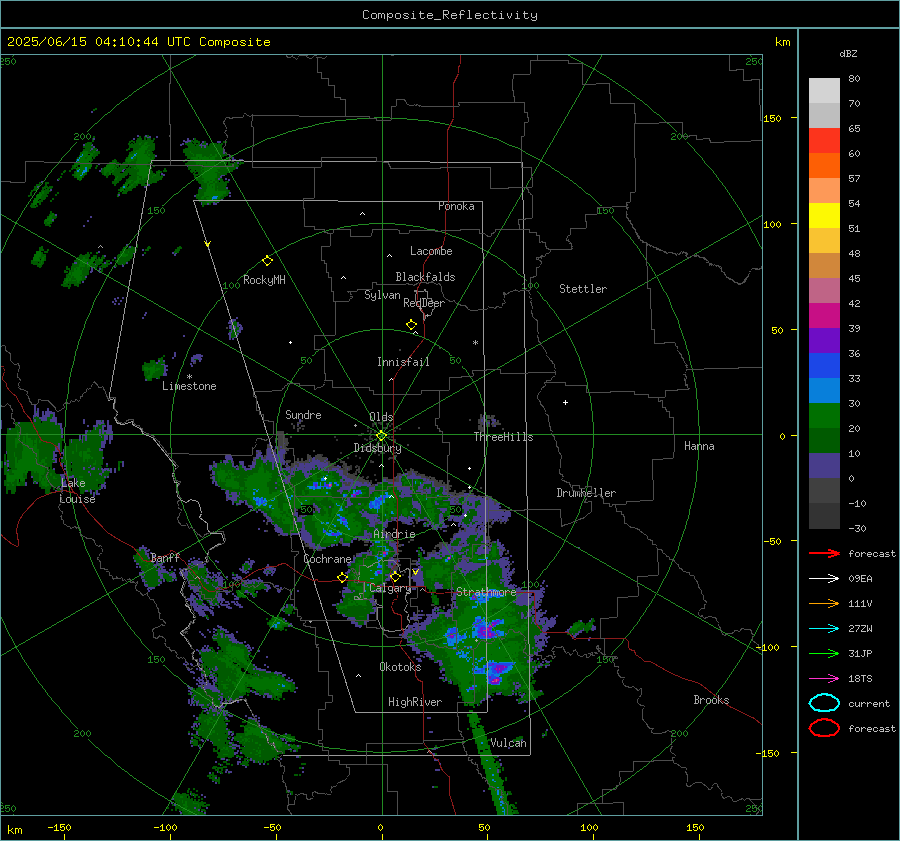Click the yellow diamond marker below Cochrane
Screen dimensions: 900x841
[342, 578]
